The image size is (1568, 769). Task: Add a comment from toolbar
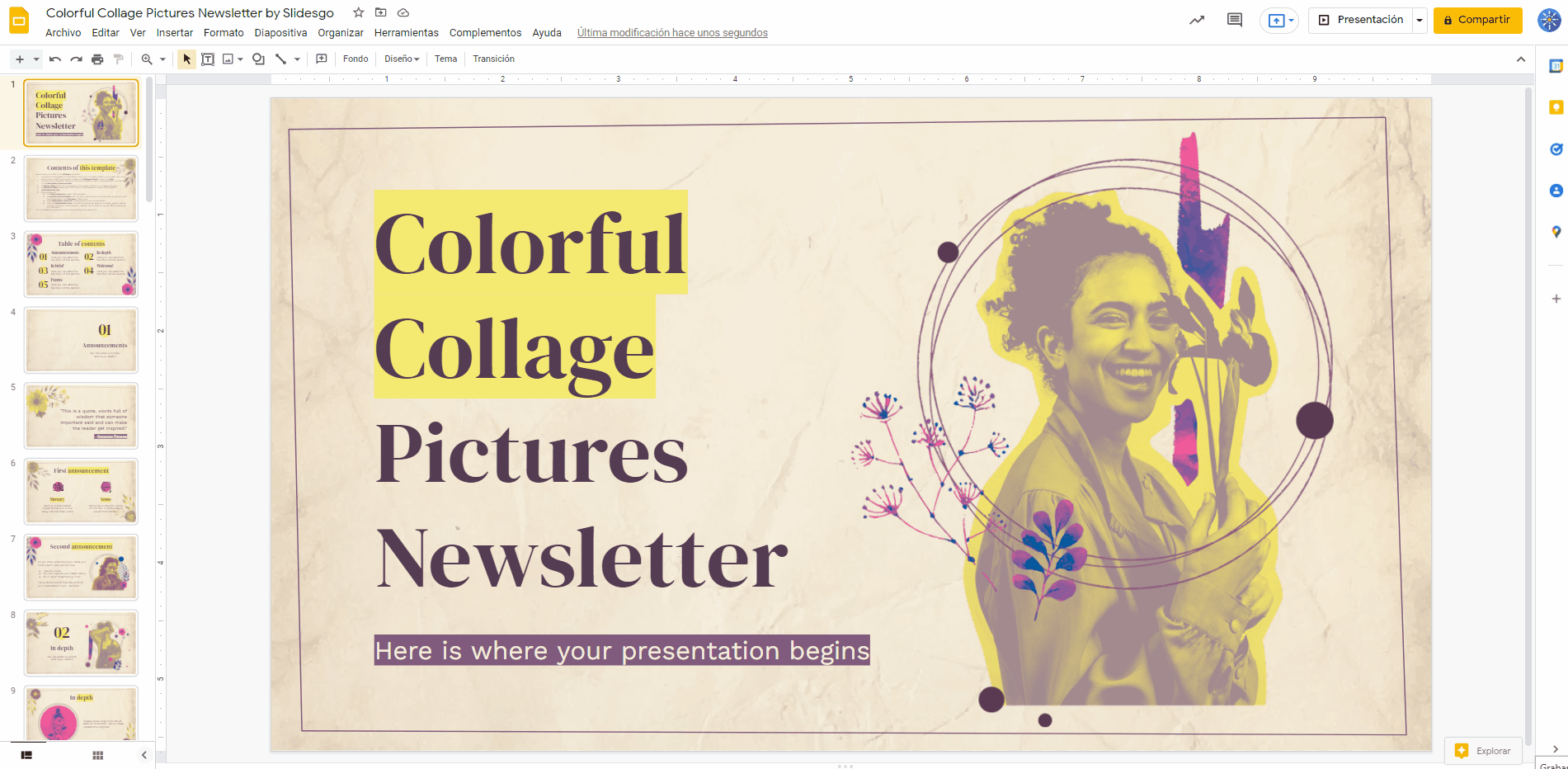[322, 59]
